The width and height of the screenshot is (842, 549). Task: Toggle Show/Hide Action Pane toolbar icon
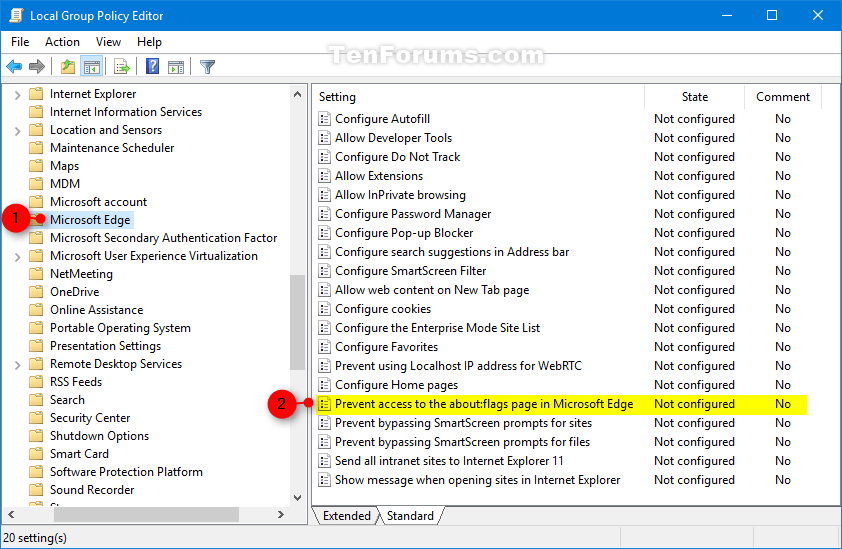[176, 67]
